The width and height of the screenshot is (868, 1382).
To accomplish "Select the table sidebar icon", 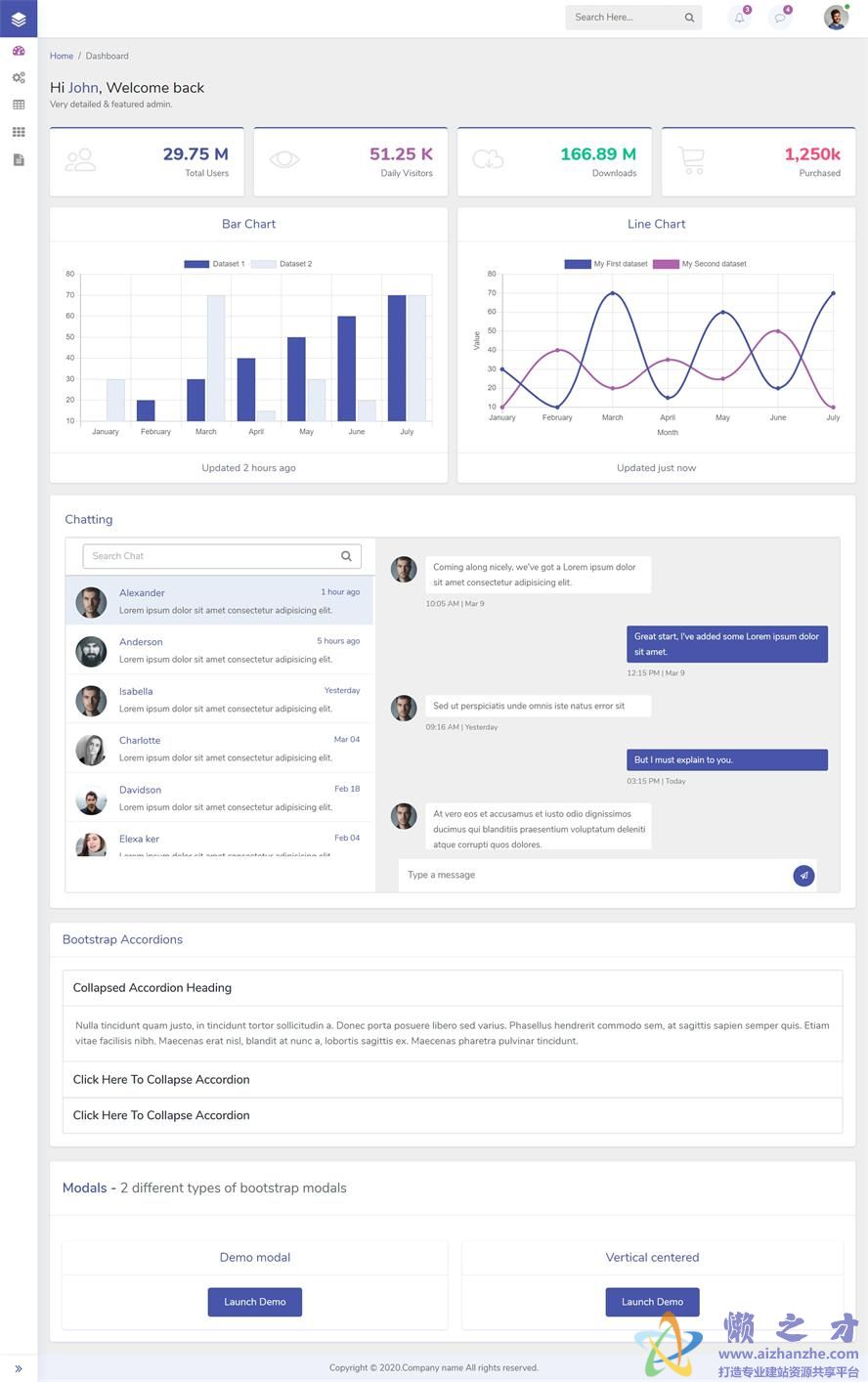I will pos(19,105).
